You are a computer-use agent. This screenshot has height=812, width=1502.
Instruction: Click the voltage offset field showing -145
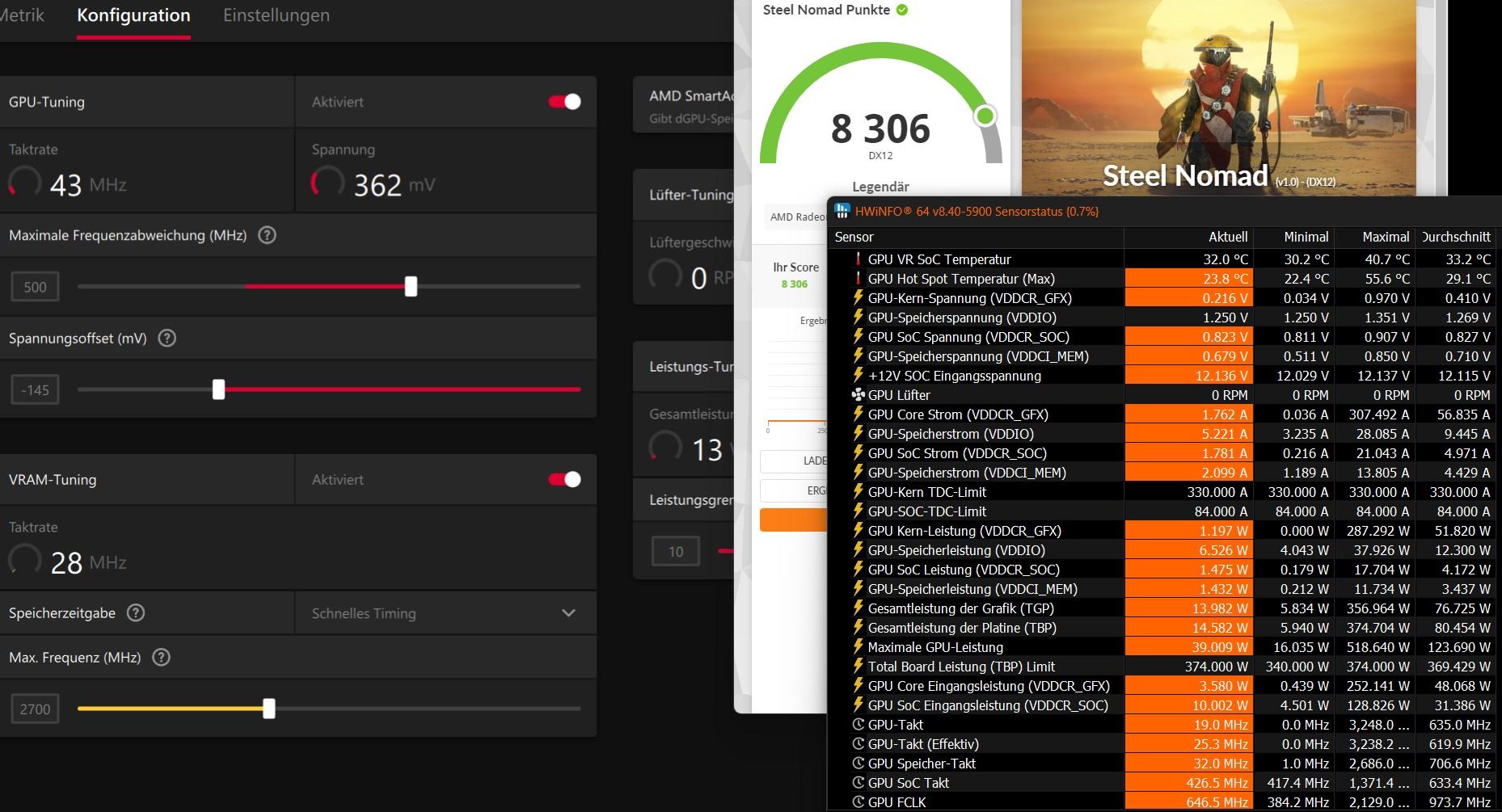tap(35, 390)
